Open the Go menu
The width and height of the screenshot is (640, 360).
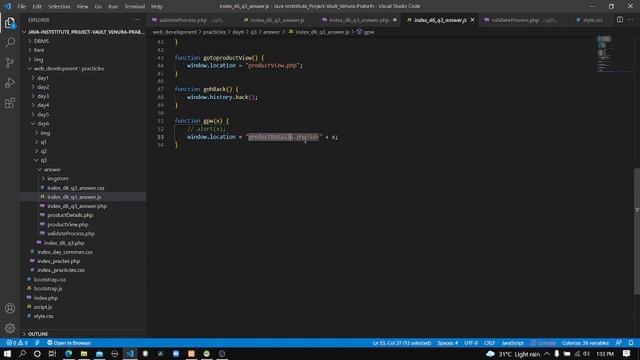[x=98, y=6]
